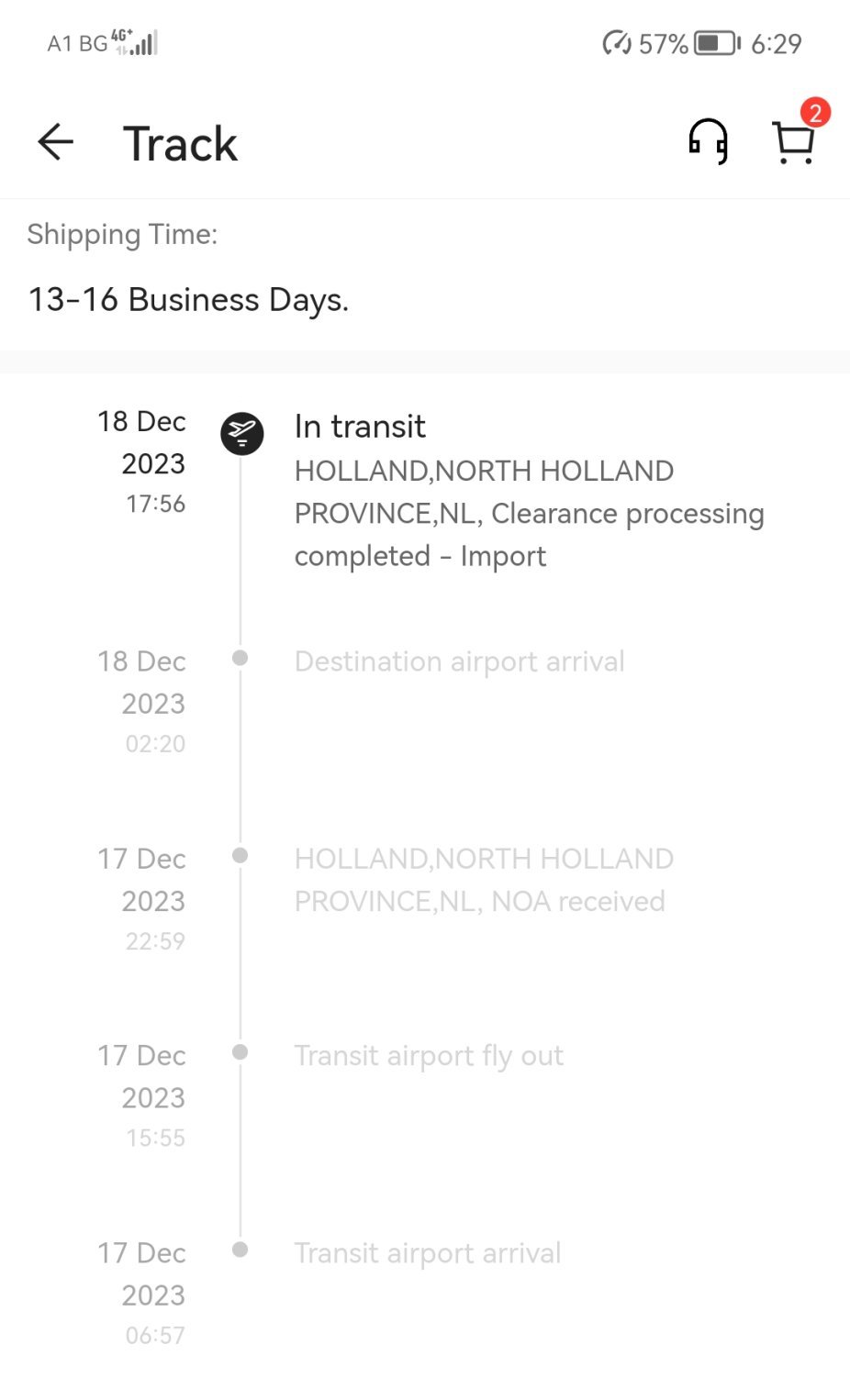Tap the cart badge showing 2

click(814, 113)
